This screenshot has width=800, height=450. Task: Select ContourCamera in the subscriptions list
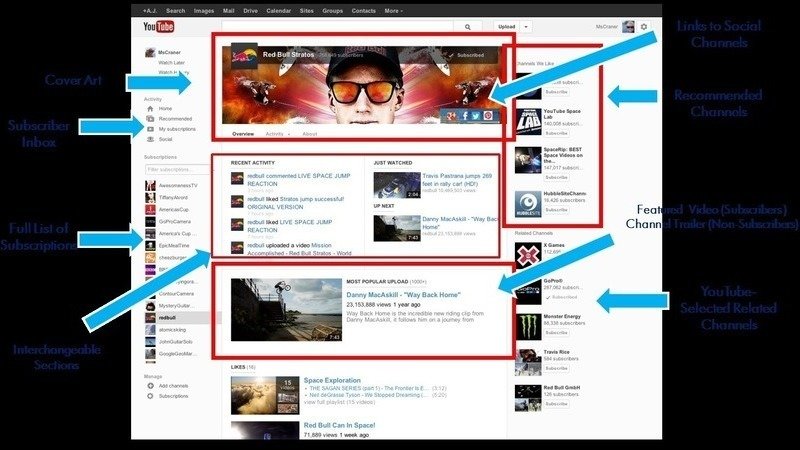coord(177,294)
